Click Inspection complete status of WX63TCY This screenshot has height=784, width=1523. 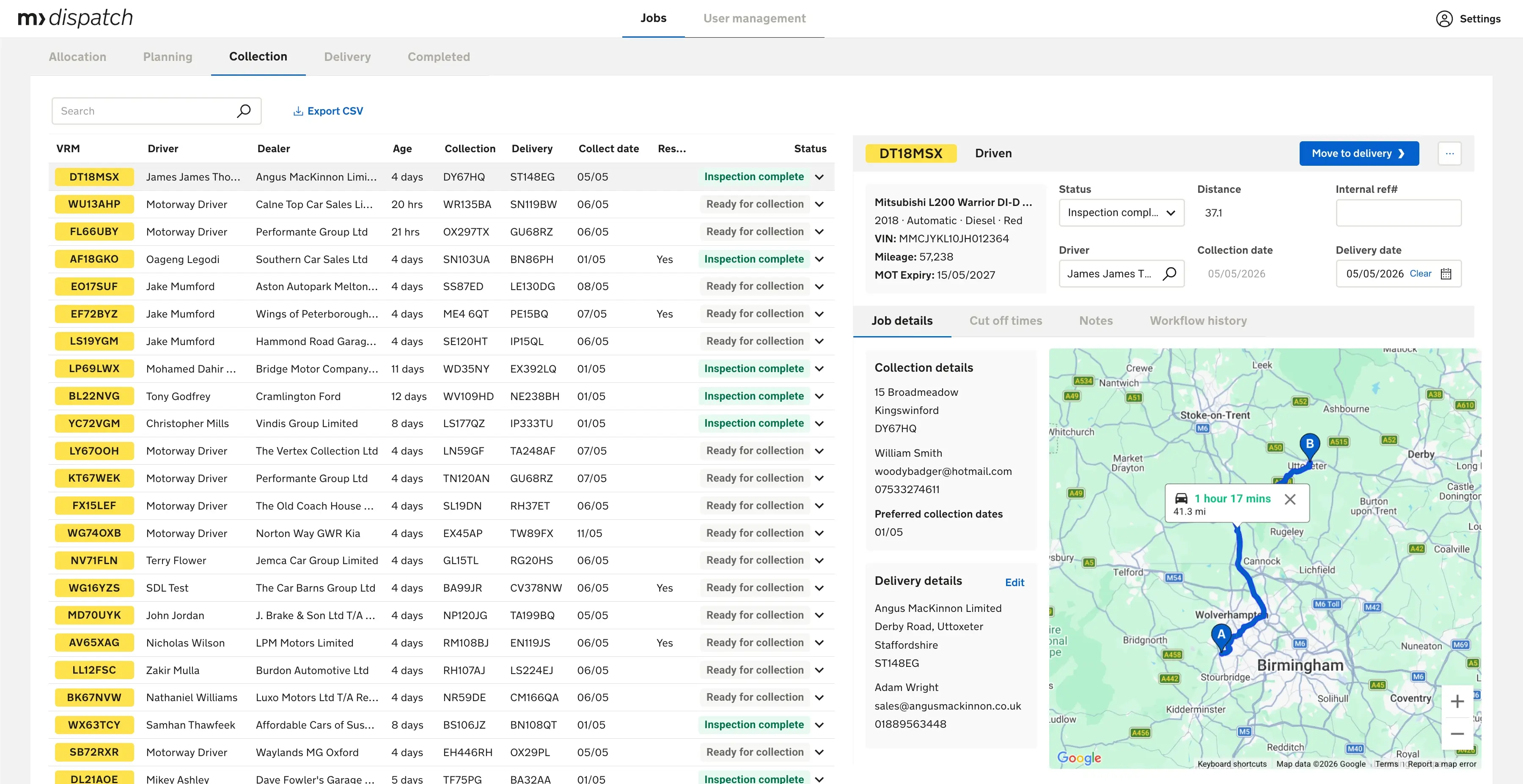pos(754,725)
